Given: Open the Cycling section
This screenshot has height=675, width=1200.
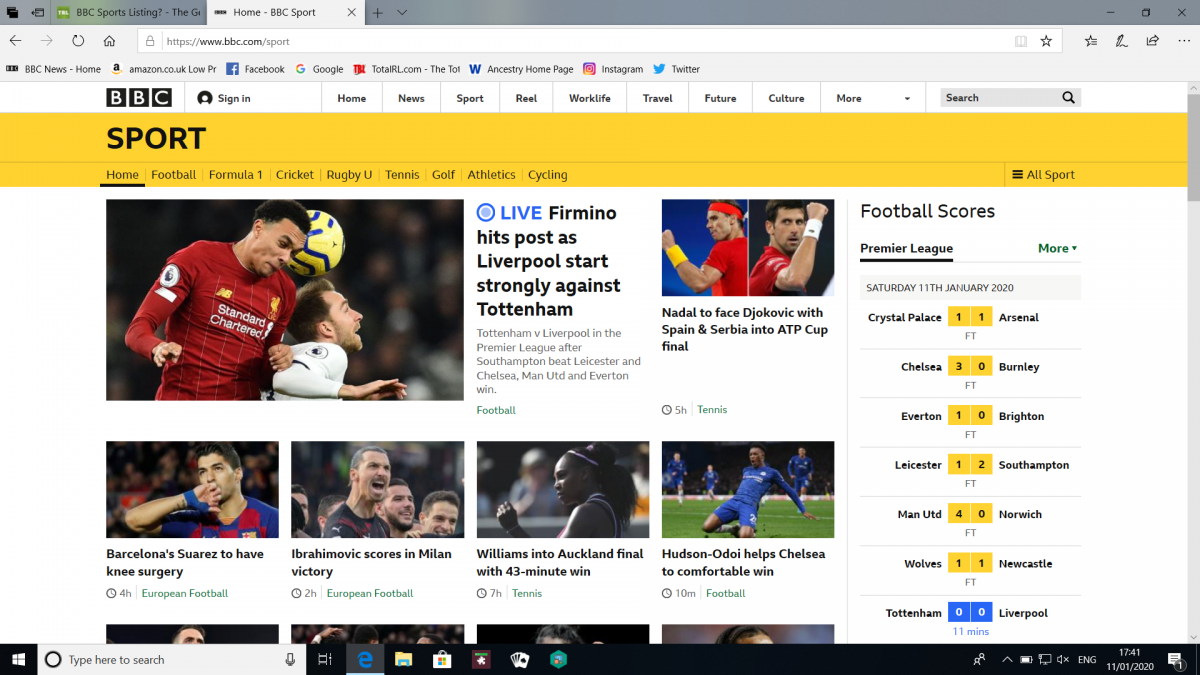Looking at the screenshot, I should pos(548,174).
